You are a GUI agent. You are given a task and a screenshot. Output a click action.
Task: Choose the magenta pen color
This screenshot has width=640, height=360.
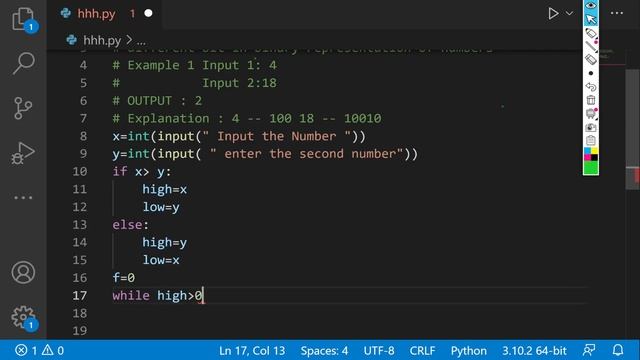coord(587,158)
